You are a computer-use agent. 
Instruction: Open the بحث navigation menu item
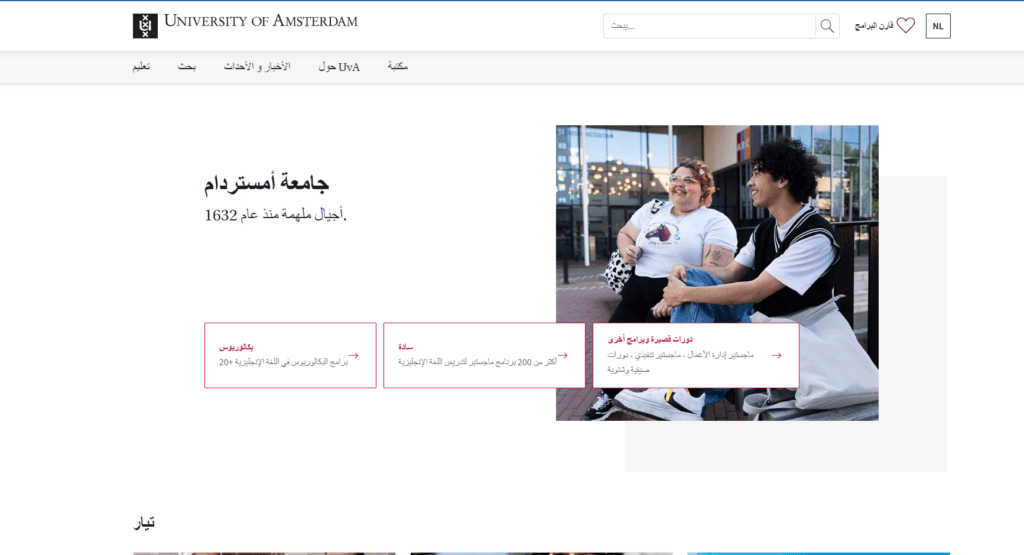[187, 67]
